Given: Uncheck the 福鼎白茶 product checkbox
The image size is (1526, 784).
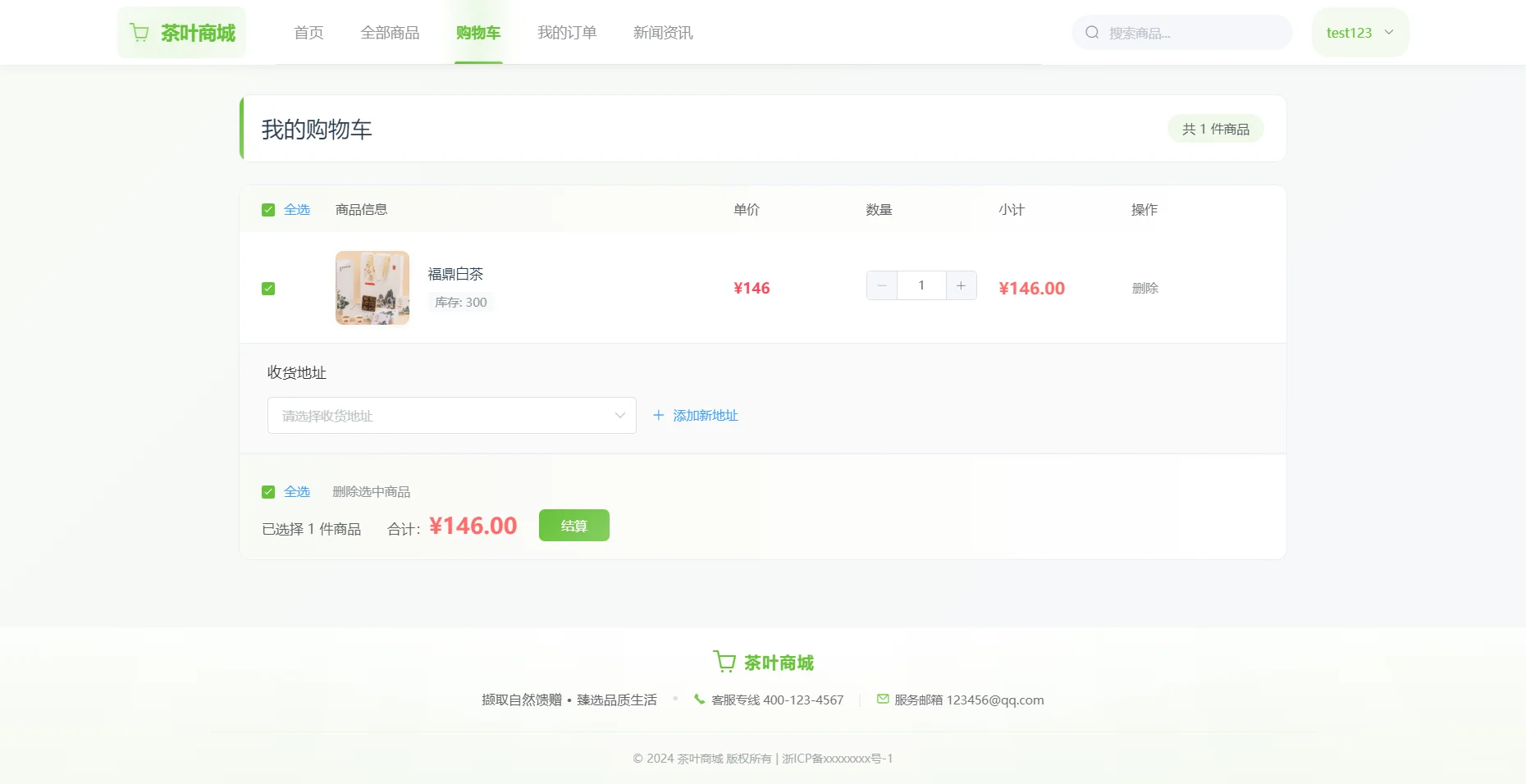Looking at the screenshot, I should click(268, 288).
